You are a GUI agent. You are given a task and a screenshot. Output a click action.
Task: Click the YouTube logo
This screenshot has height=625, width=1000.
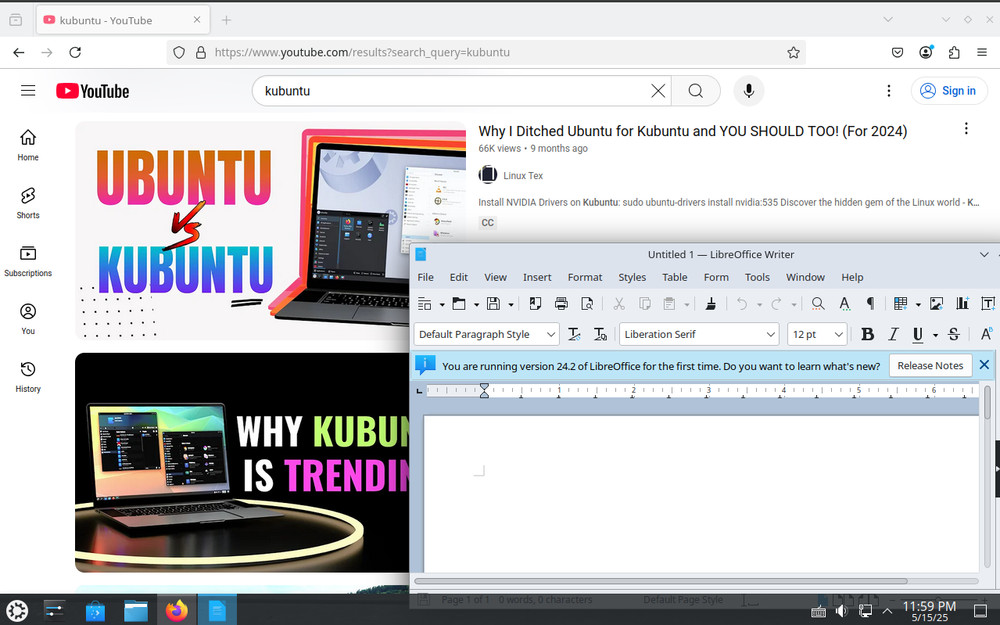pos(92,91)
